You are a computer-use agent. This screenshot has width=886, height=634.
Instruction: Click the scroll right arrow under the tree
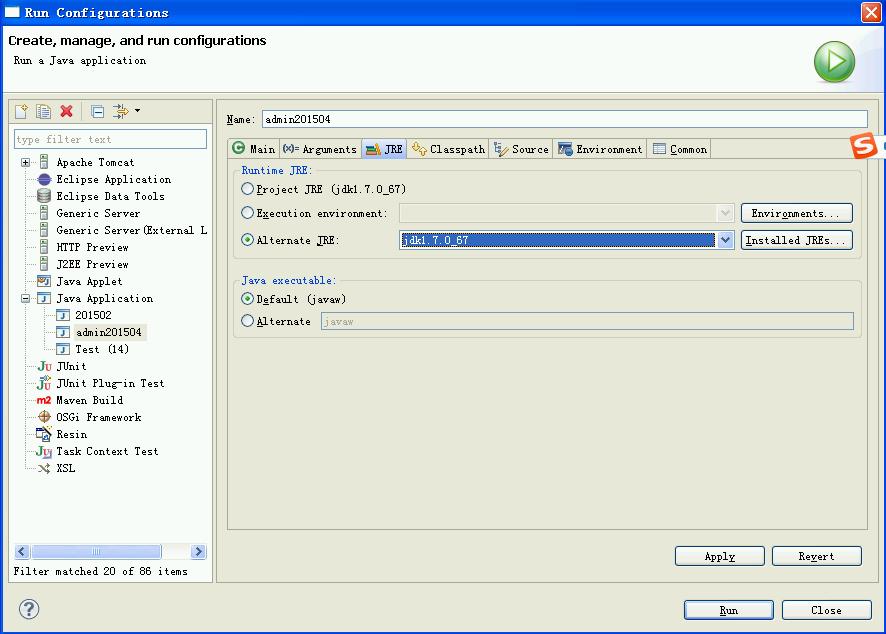click(198, 552)
